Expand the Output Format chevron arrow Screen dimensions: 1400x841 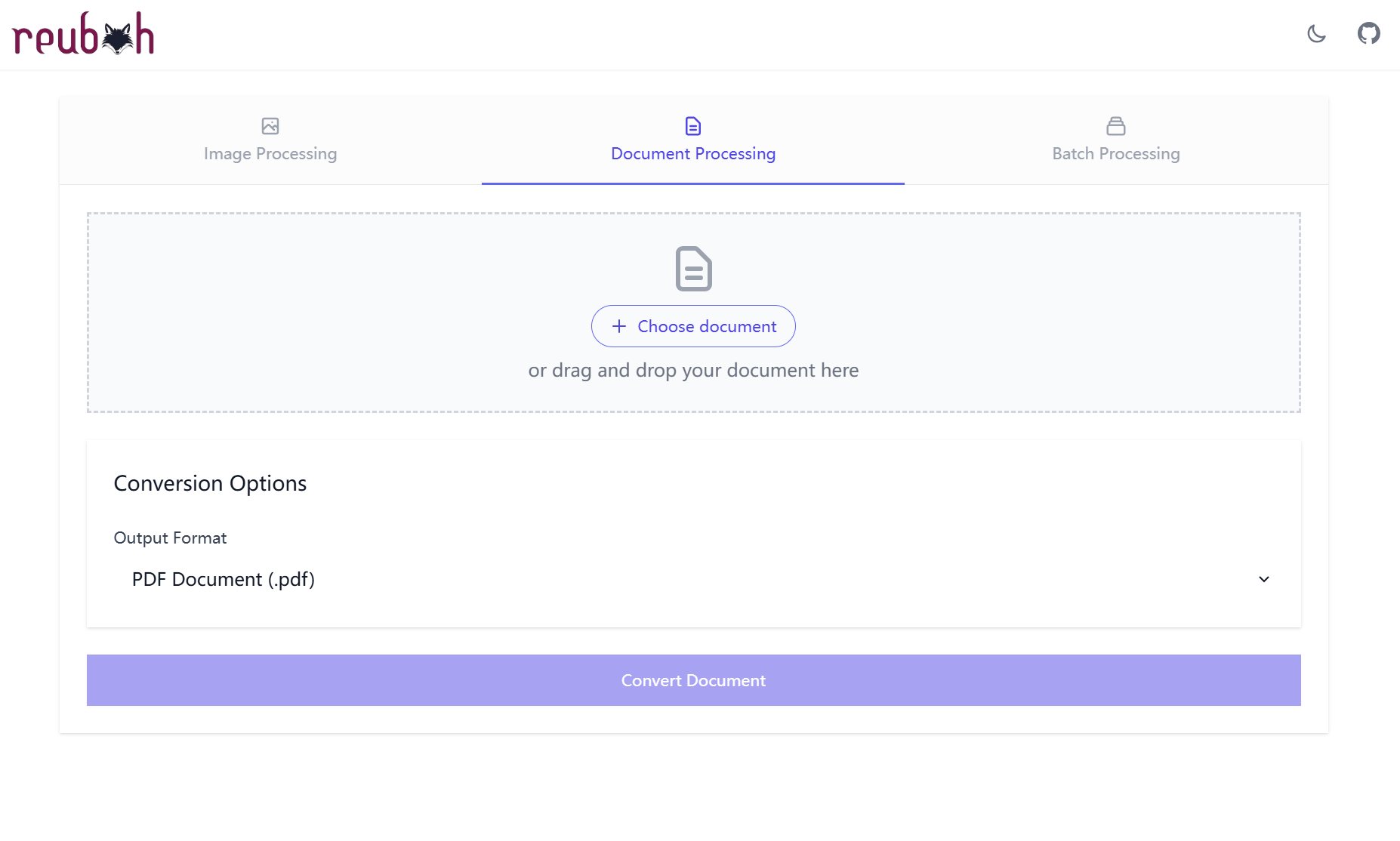click(x=1264, y=579)
